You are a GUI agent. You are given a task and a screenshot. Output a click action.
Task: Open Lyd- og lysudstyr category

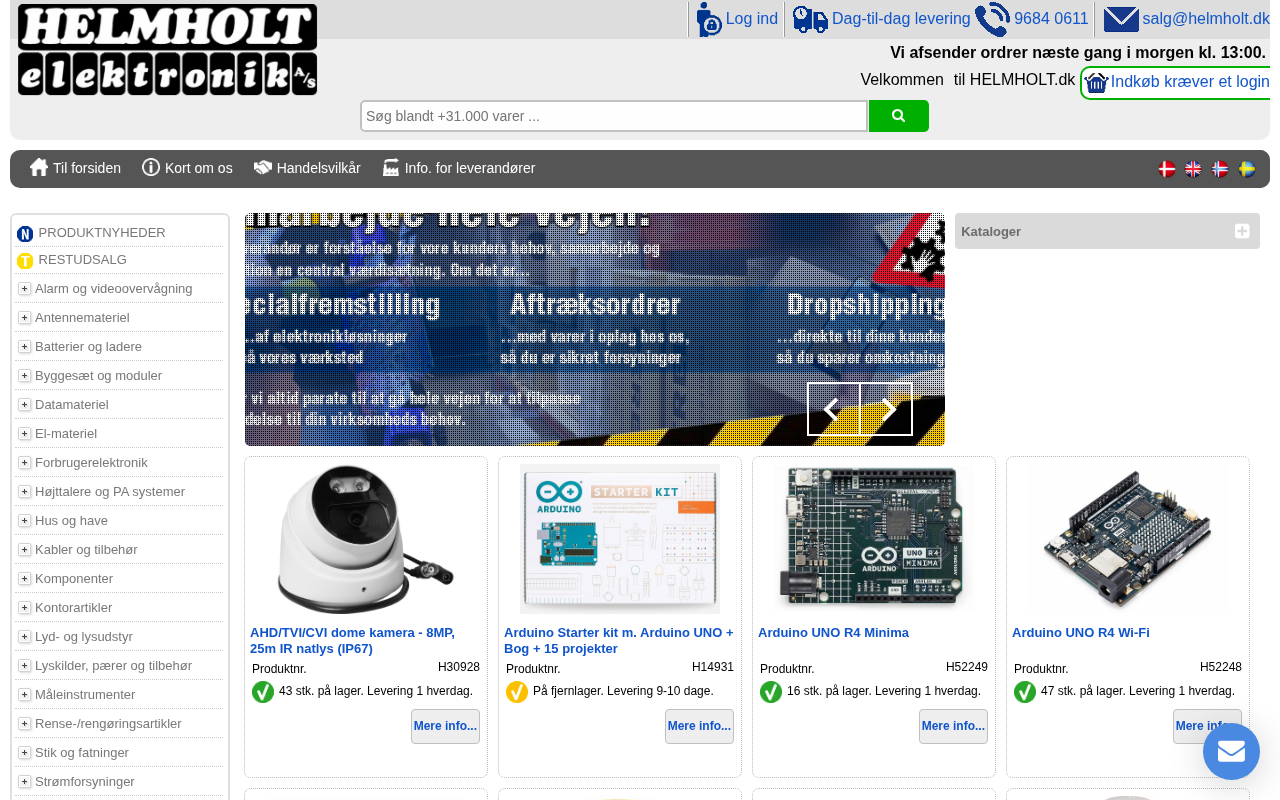point(84,637)
